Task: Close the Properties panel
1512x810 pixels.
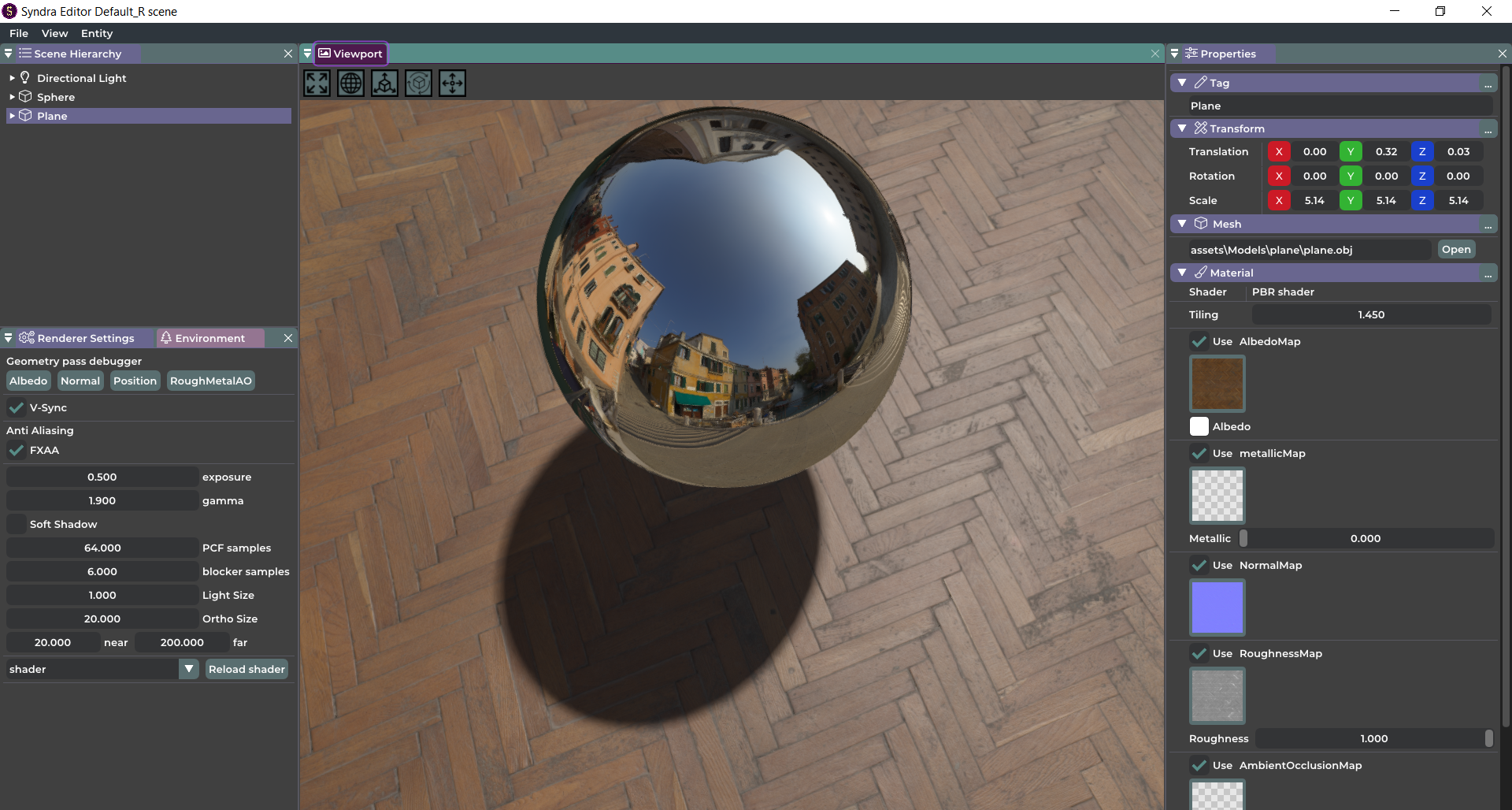Action: pos(1503,54)
